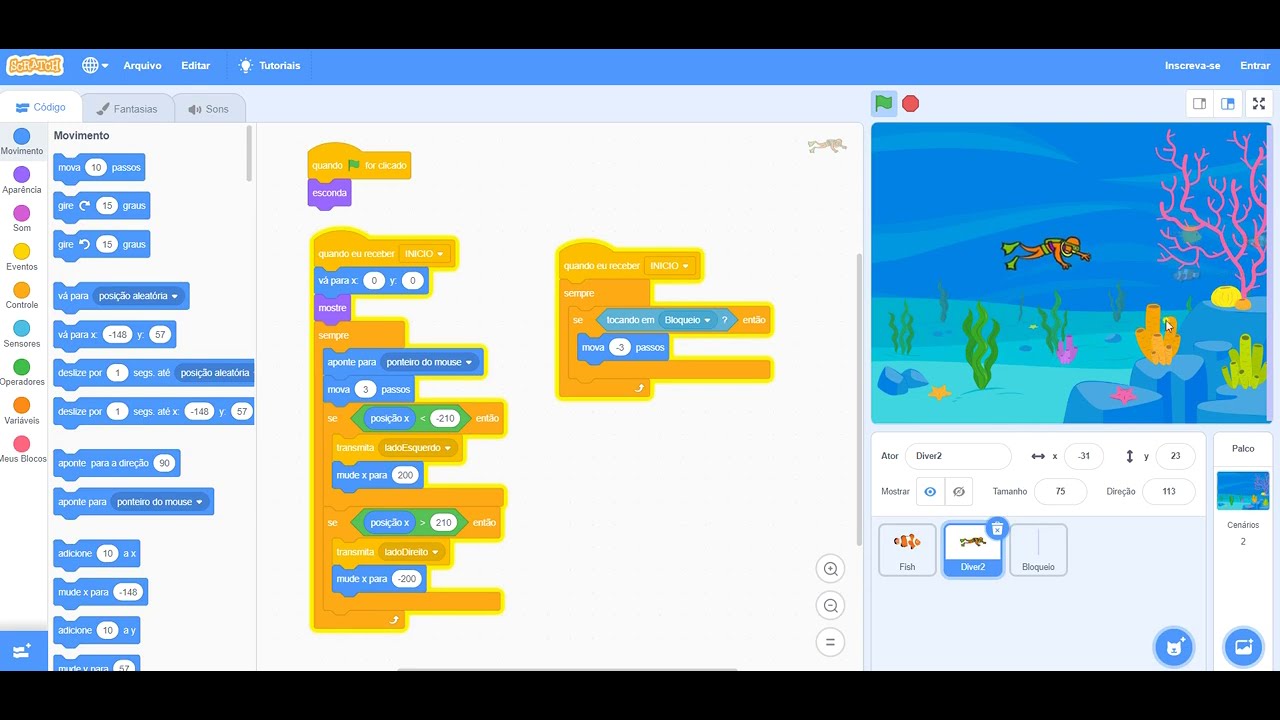Open the 'posição aleatória' dropdown in vá para block
This screenshot has width=1280, height=720.
[x=139, y=296]
